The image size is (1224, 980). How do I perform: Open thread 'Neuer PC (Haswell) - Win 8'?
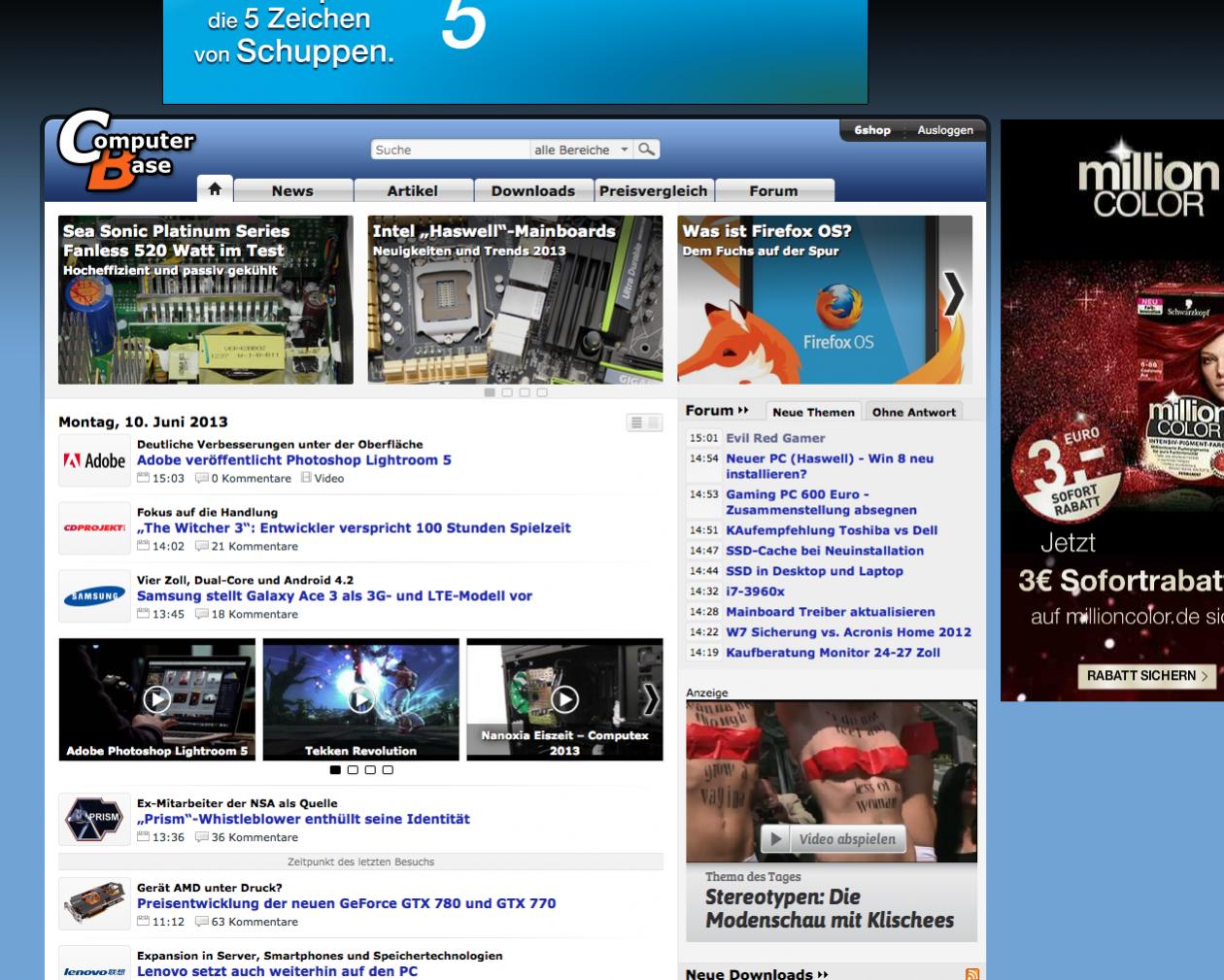tap(830, 466)
